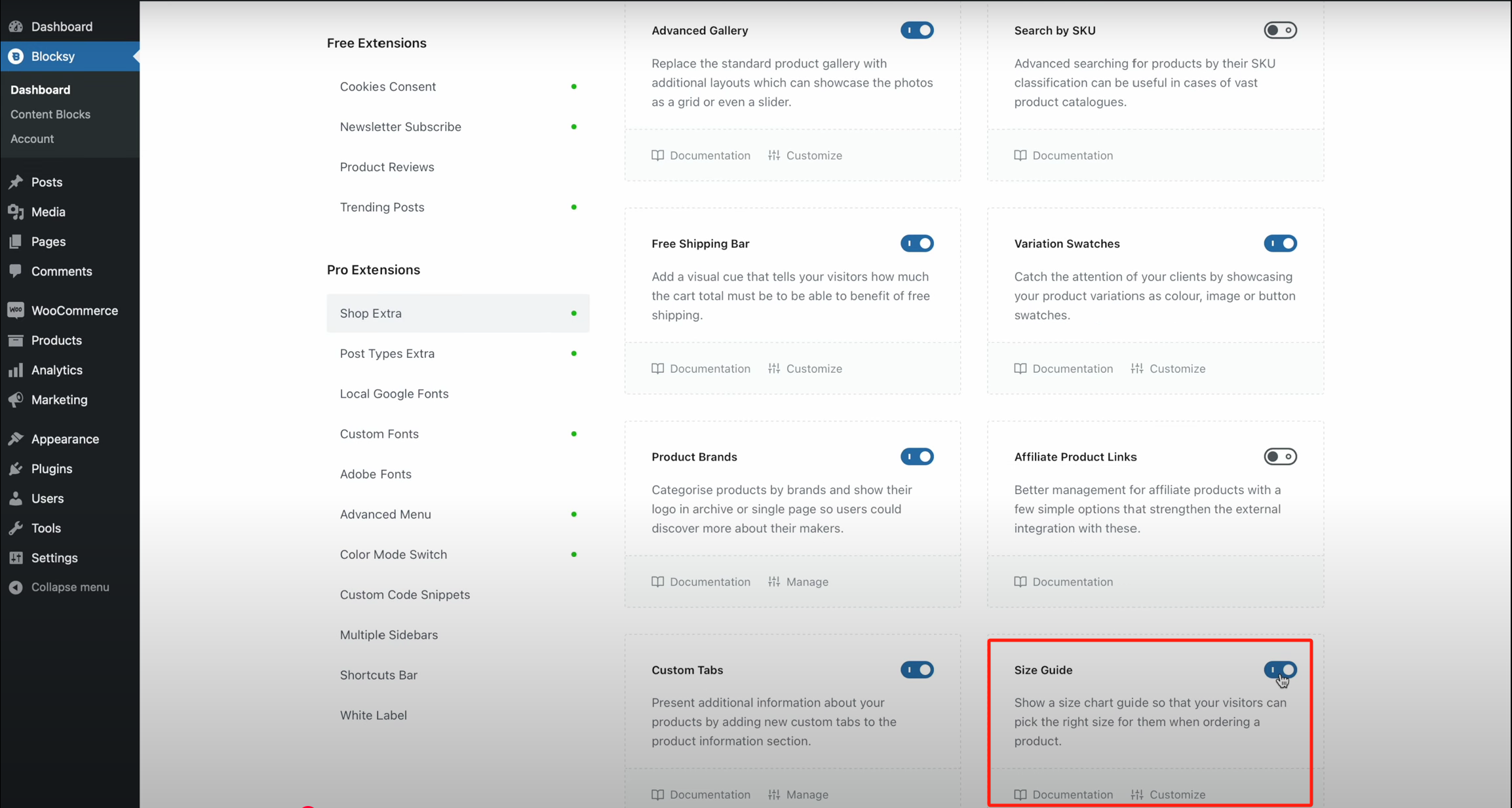Enable the Search by SKU toggle
The image size is (1512, 808).
click(1279, 30)
